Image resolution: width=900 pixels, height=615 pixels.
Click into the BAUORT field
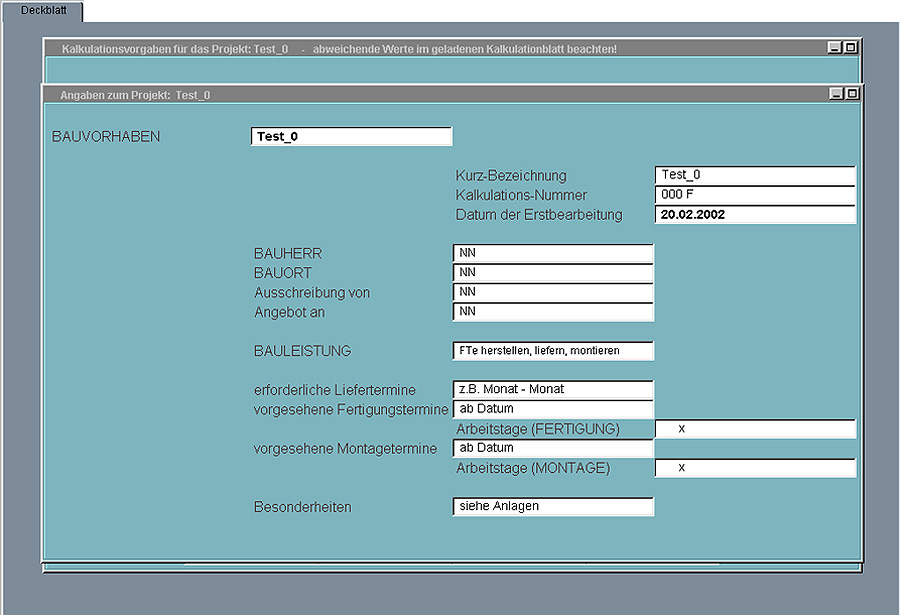[x=552, y=273]
